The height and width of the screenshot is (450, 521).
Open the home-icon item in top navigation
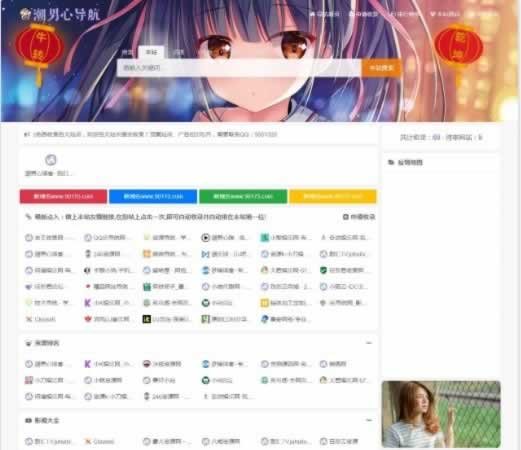pos(325,14)
